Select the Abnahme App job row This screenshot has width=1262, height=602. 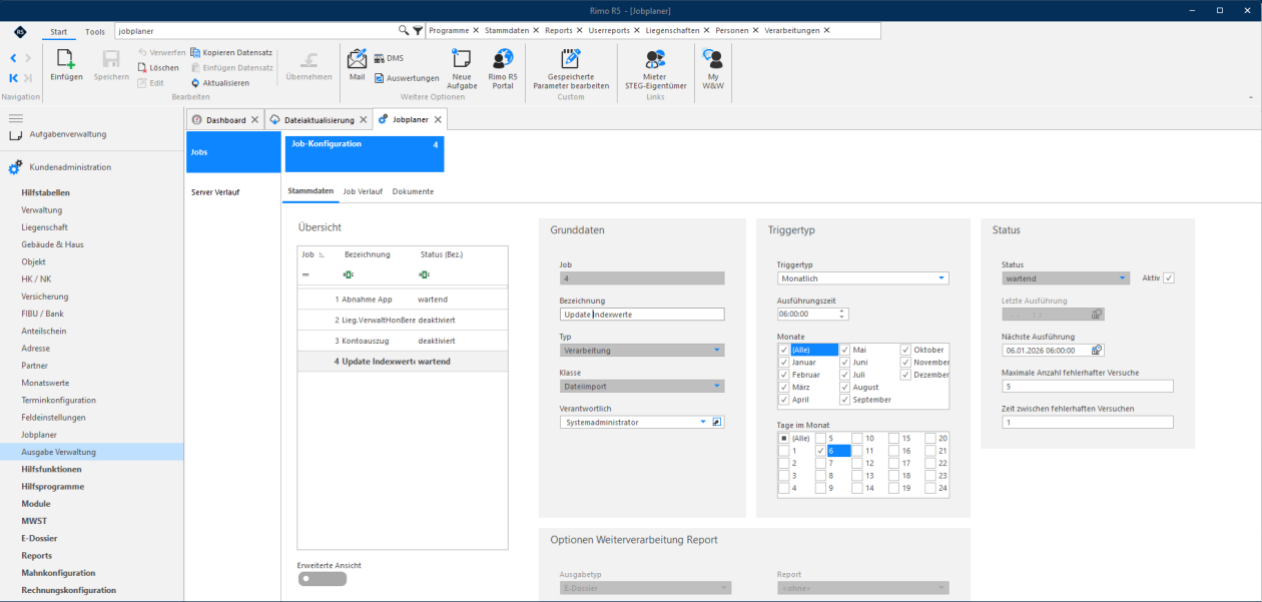point(403,299)
